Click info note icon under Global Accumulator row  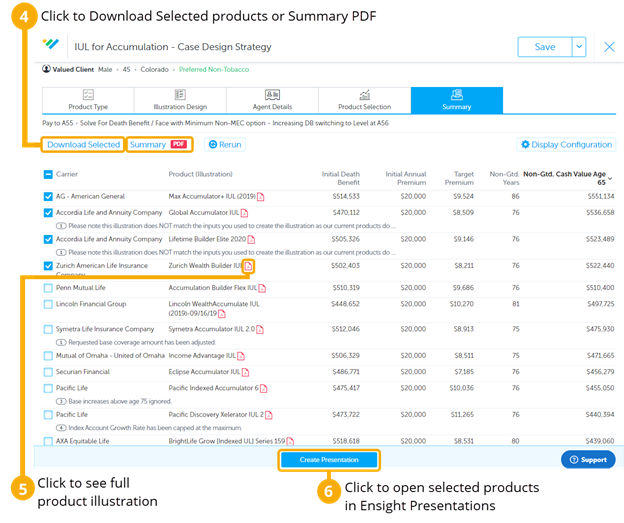pyautogui.click(x=61, y=226)
